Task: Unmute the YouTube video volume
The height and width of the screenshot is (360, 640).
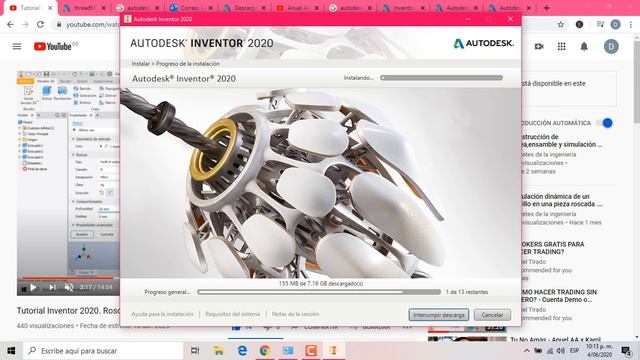Action: [x=69, y=287]
